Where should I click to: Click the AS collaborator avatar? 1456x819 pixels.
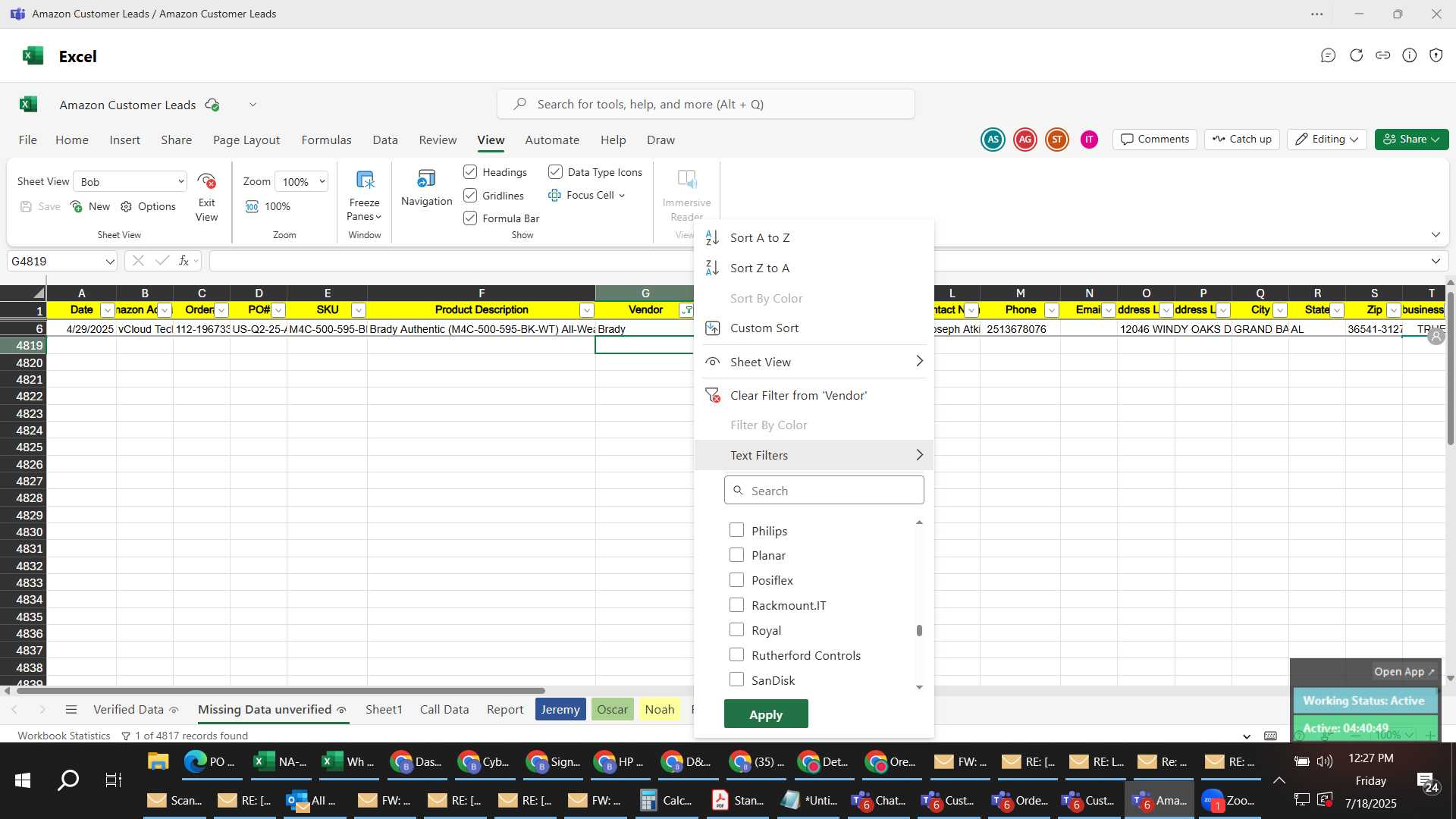coord(993,140)
